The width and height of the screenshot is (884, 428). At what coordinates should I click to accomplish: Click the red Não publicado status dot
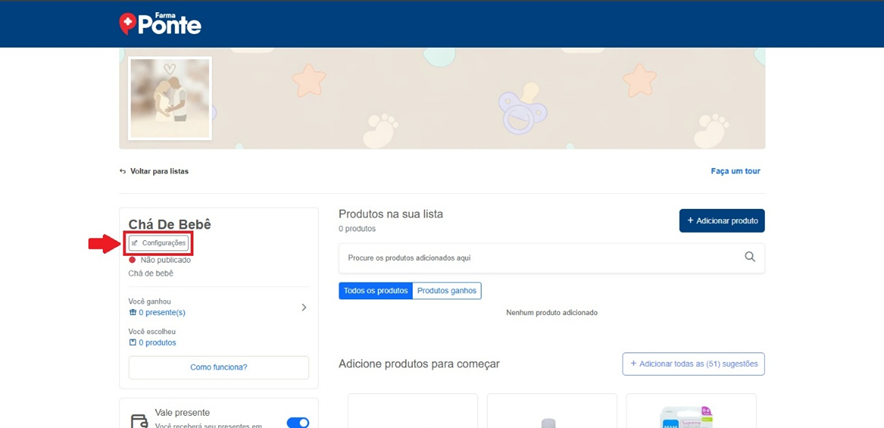(132, 260)
